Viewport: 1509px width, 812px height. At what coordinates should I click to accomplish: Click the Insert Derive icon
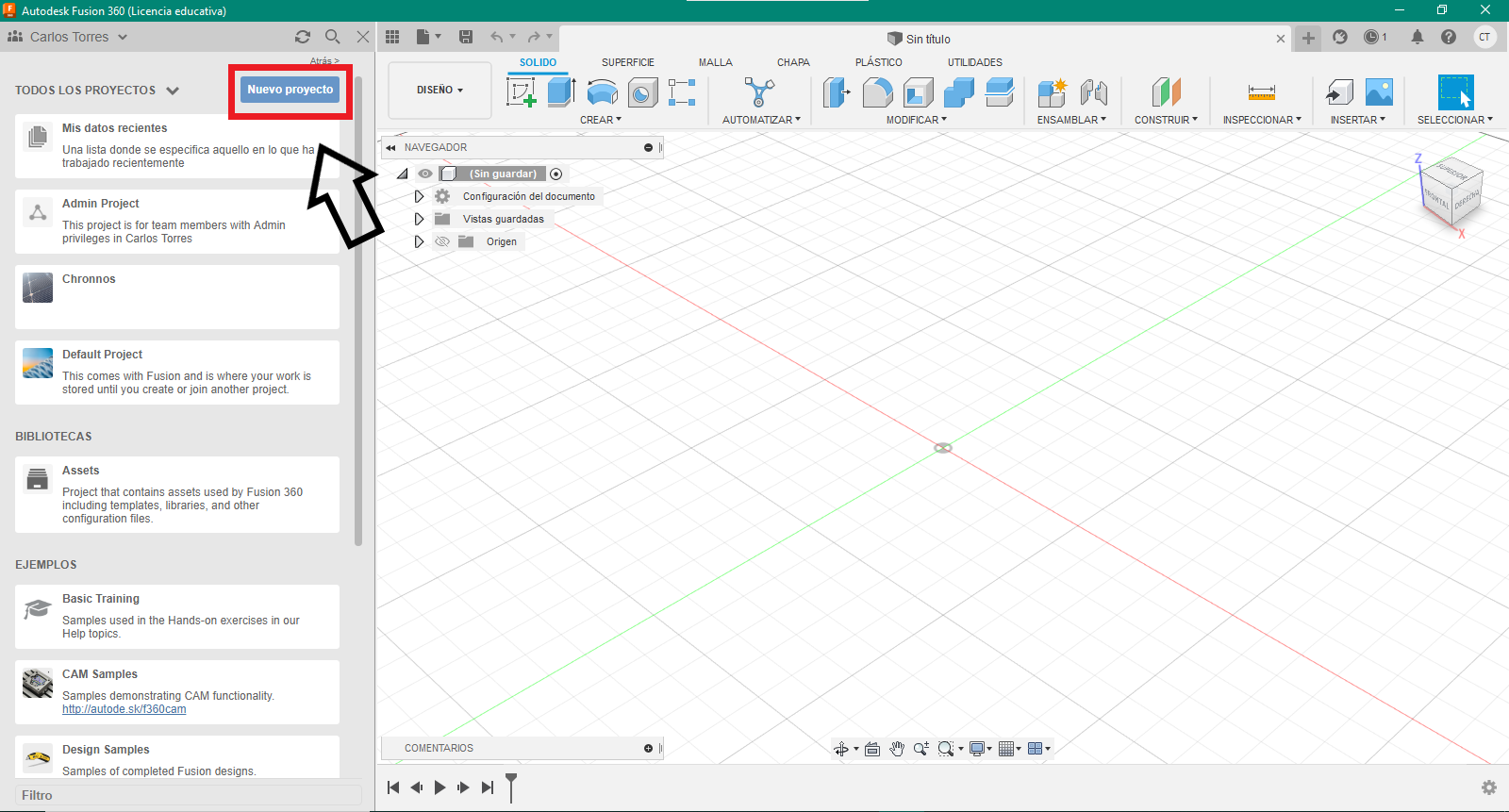[1339, 92]
